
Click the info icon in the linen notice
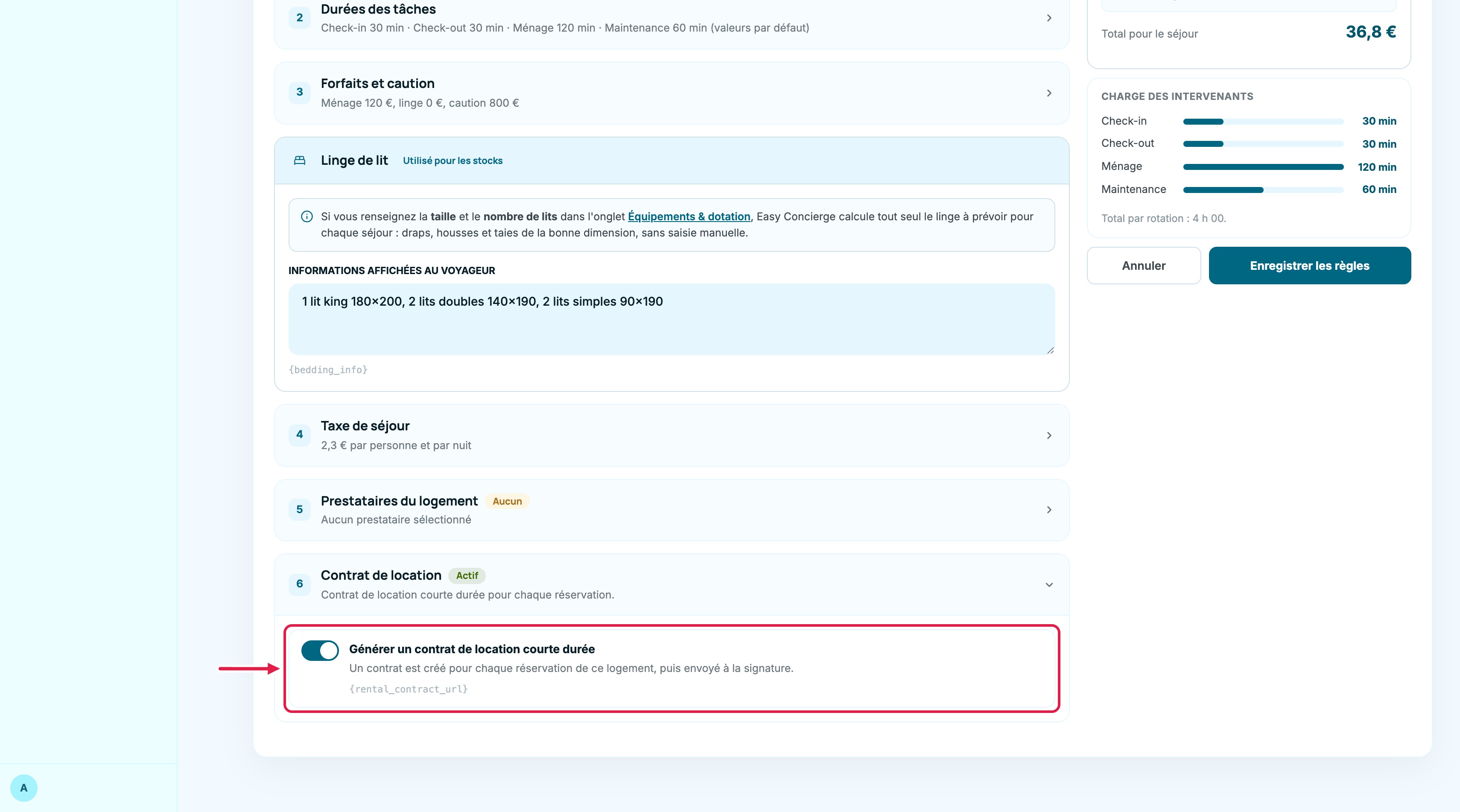[x=307, y=216]
